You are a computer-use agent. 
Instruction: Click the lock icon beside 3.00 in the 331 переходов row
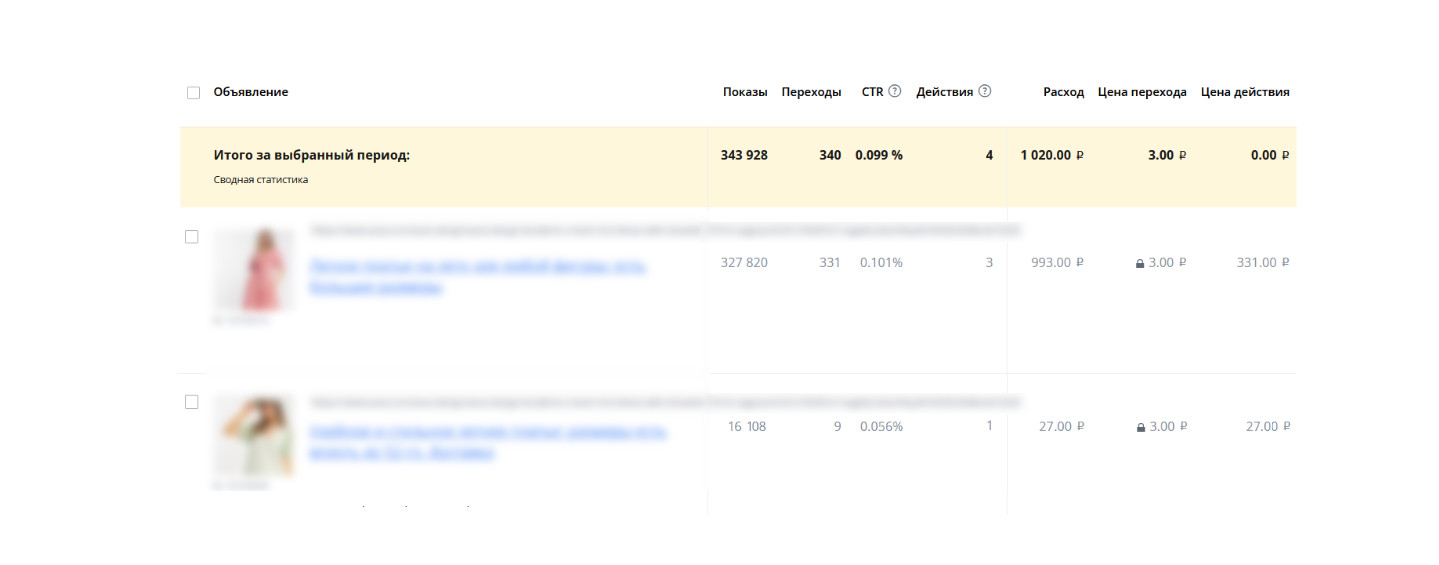pyautogui.click(x=1140, y=263)
